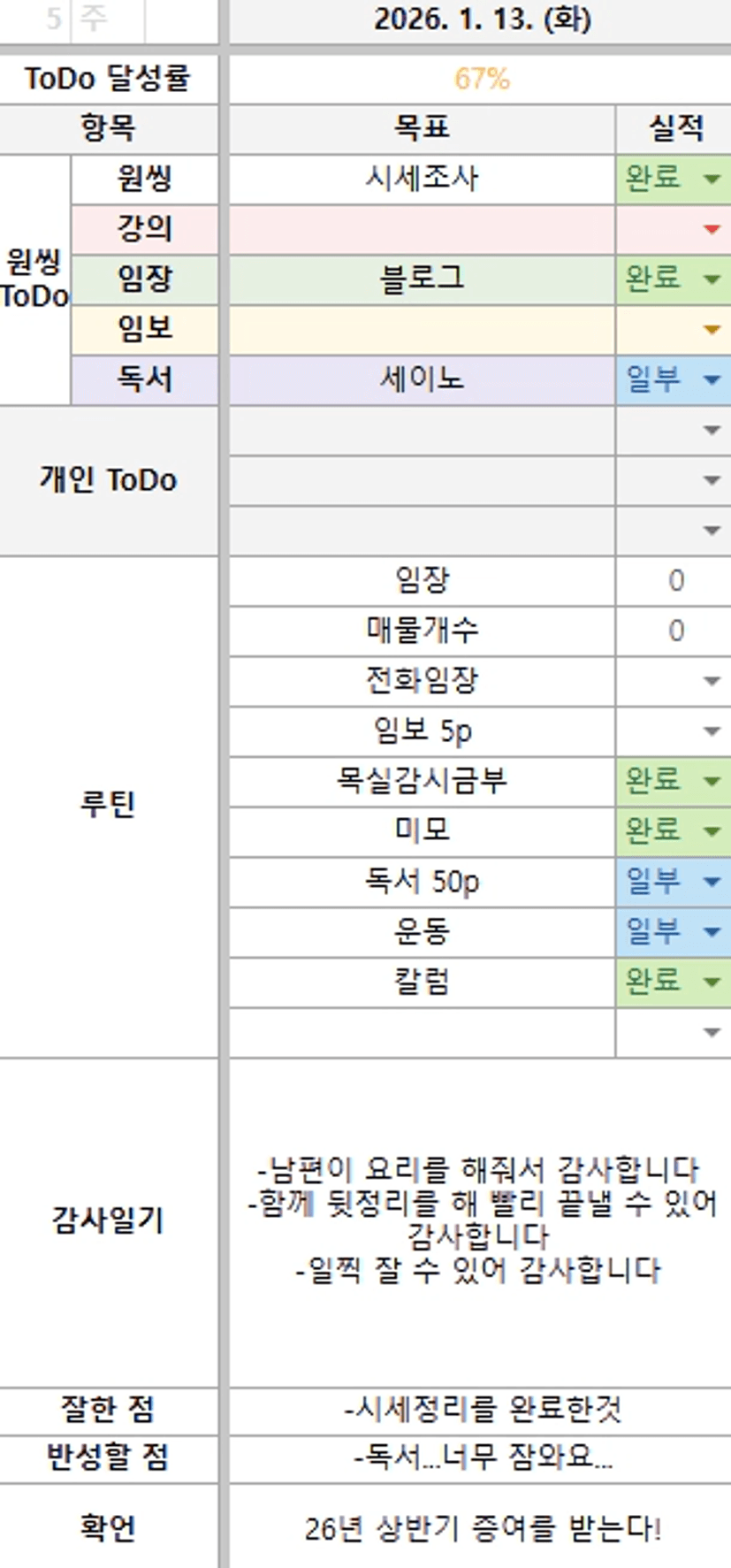Image resolution: width=731 pixels, height=1568 pixels.
Task: Select the 매물개수 value cell showing 0
Action: tap(675, 631)
